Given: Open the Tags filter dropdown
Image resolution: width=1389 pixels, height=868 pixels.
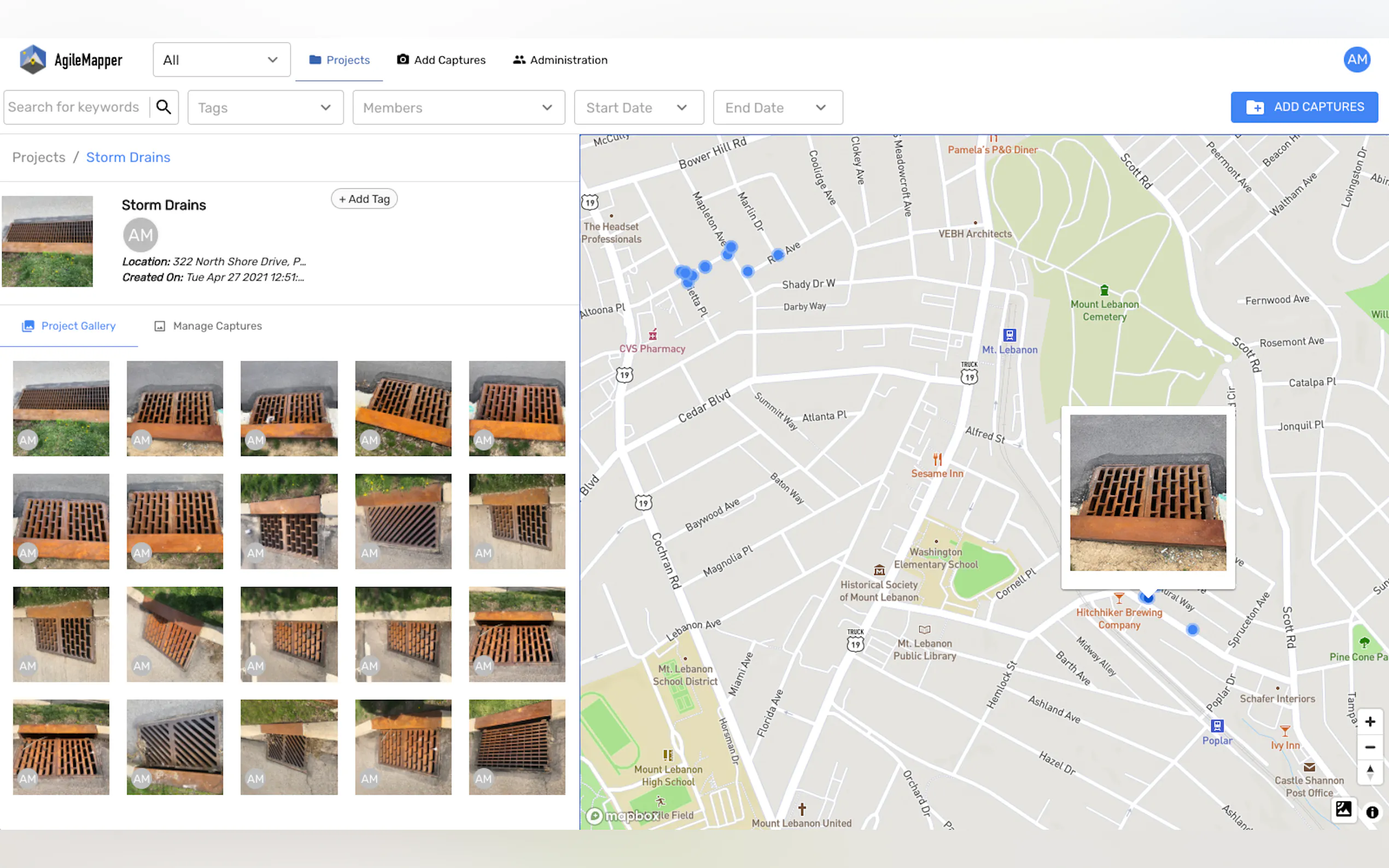Looking at the screenshot, I should (x=265, y=107).
